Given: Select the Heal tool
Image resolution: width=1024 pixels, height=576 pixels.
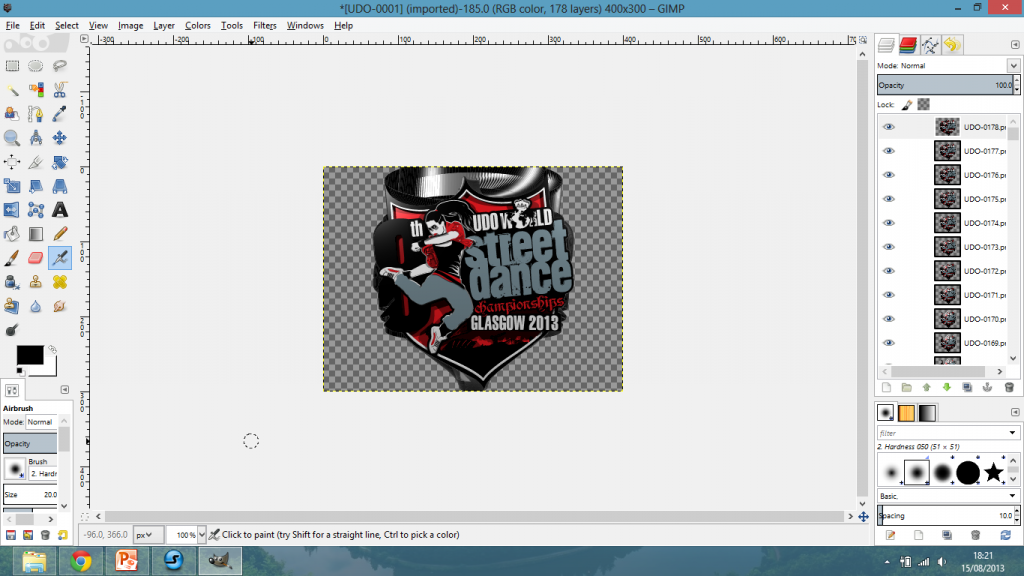Looking at the screenshot, I should (x=59, y=282).
